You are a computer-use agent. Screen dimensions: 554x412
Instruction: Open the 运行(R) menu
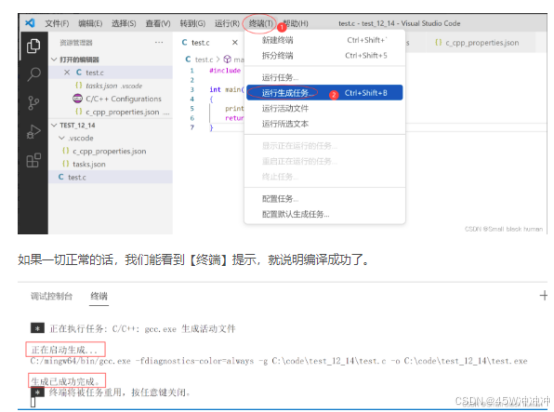point(227,24)
